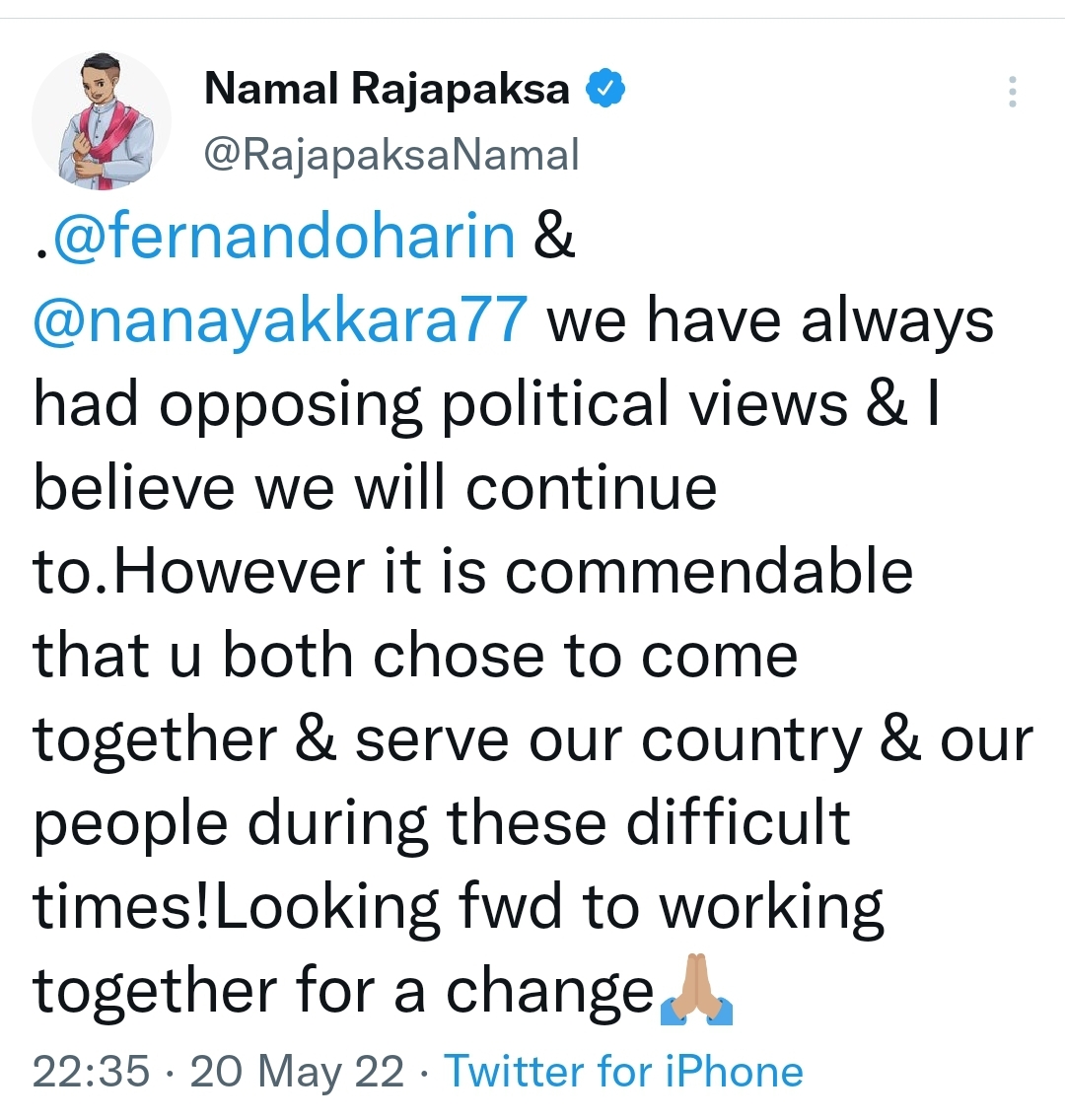Click the folded hands emoji
This screenshot has height=1120, width=1065.
point(696,989)
